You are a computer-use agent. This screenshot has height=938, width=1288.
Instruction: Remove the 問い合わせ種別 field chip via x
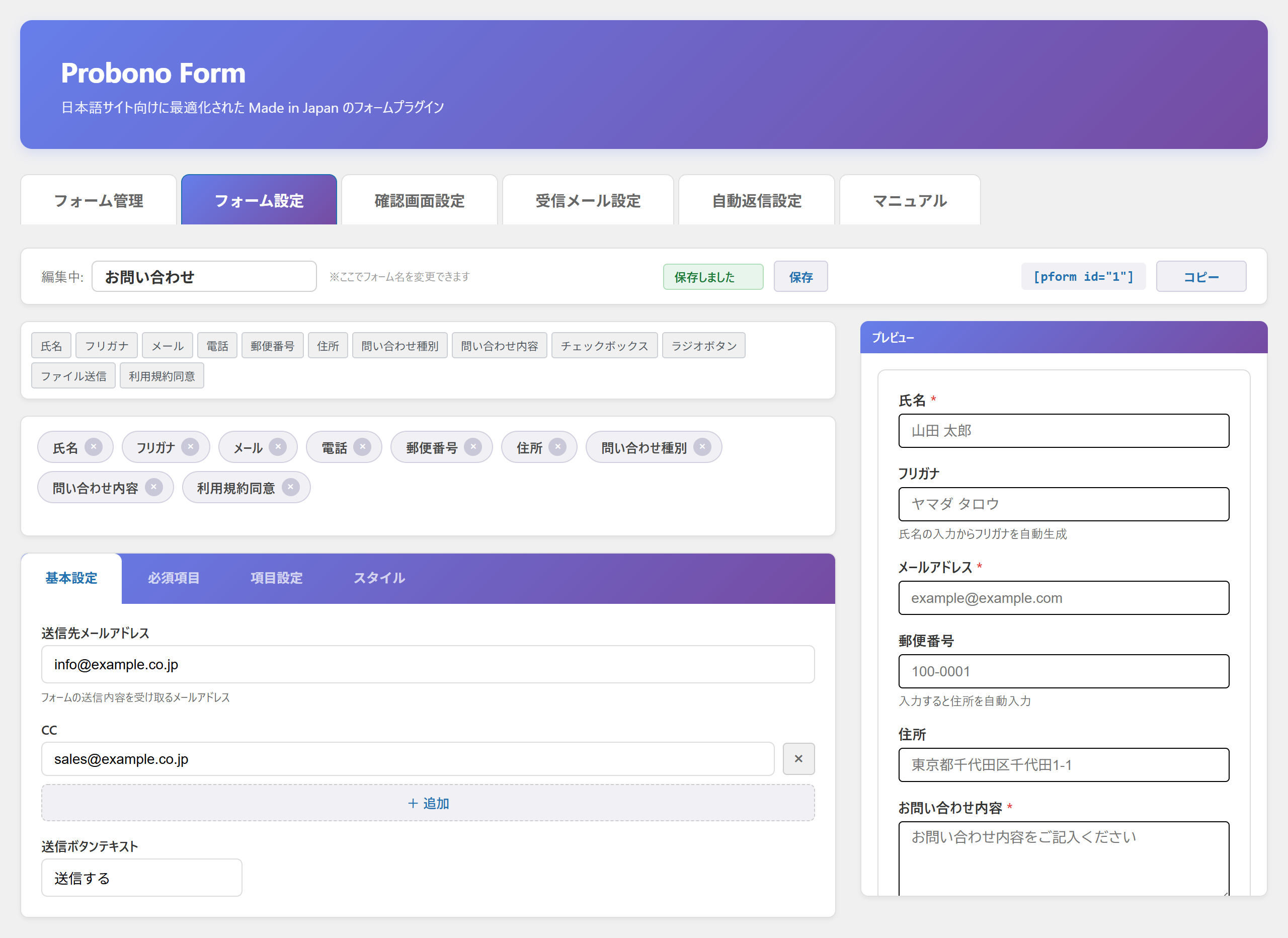(702, 447)
